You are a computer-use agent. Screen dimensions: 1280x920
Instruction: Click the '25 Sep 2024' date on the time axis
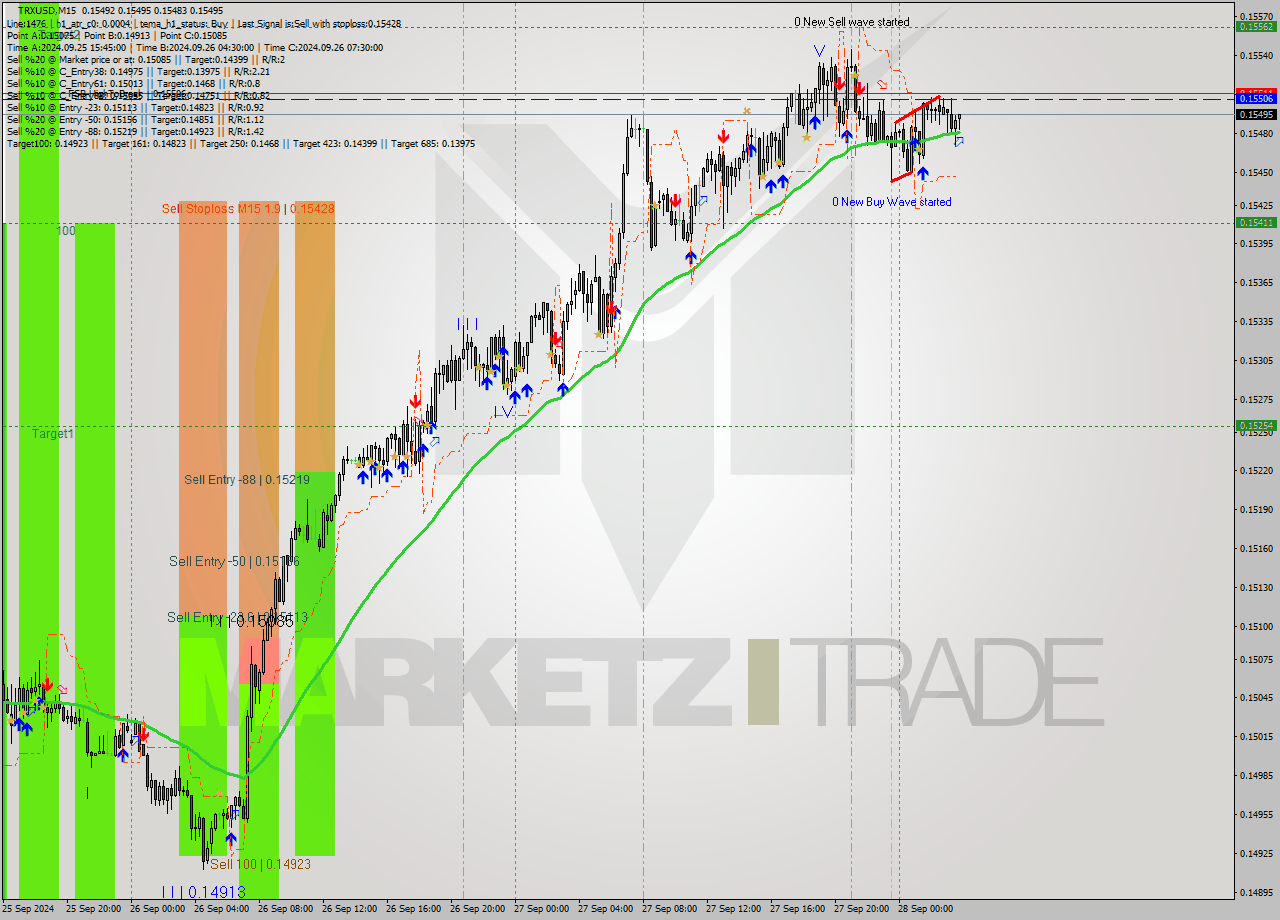(29, 909)
